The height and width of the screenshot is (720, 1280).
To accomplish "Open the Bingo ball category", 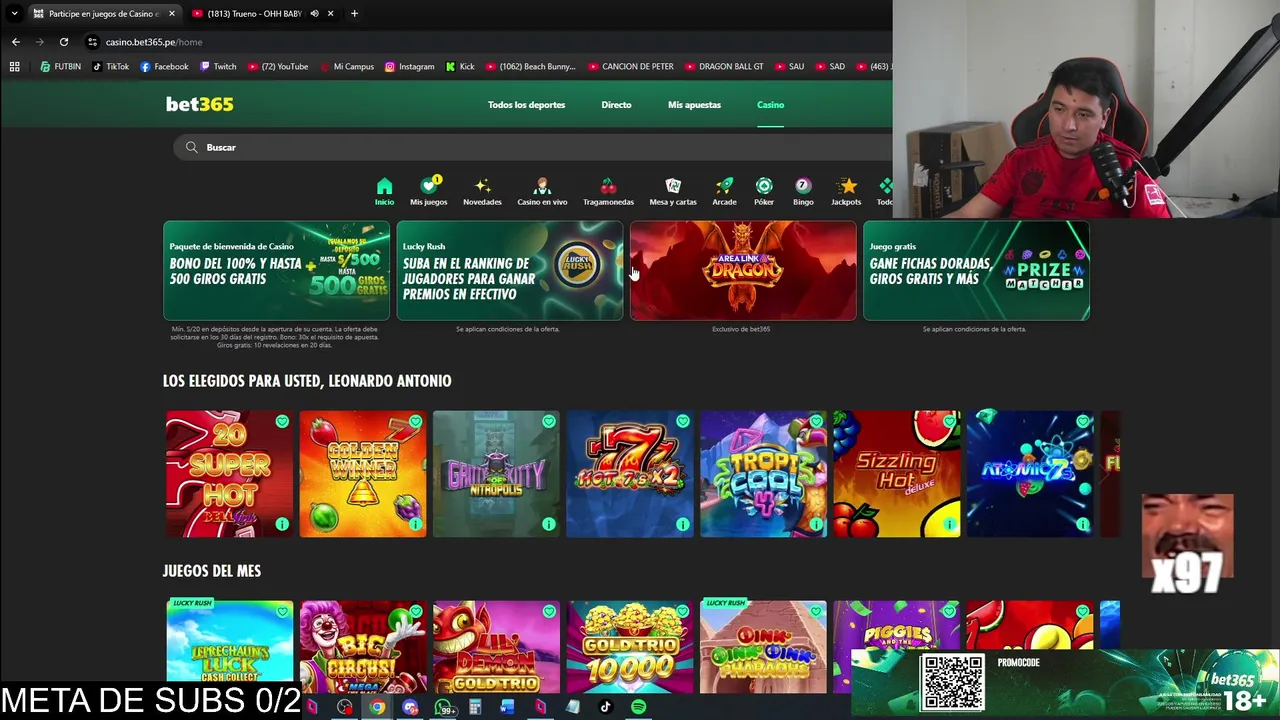I will [803, 192].
